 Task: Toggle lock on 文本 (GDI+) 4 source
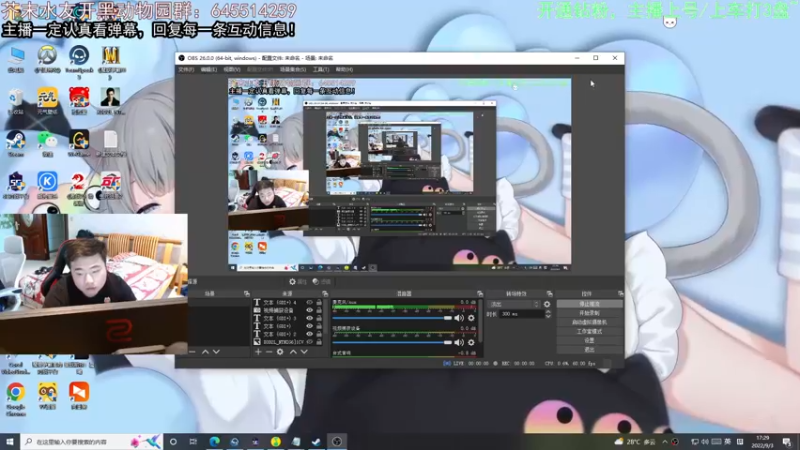319,303
